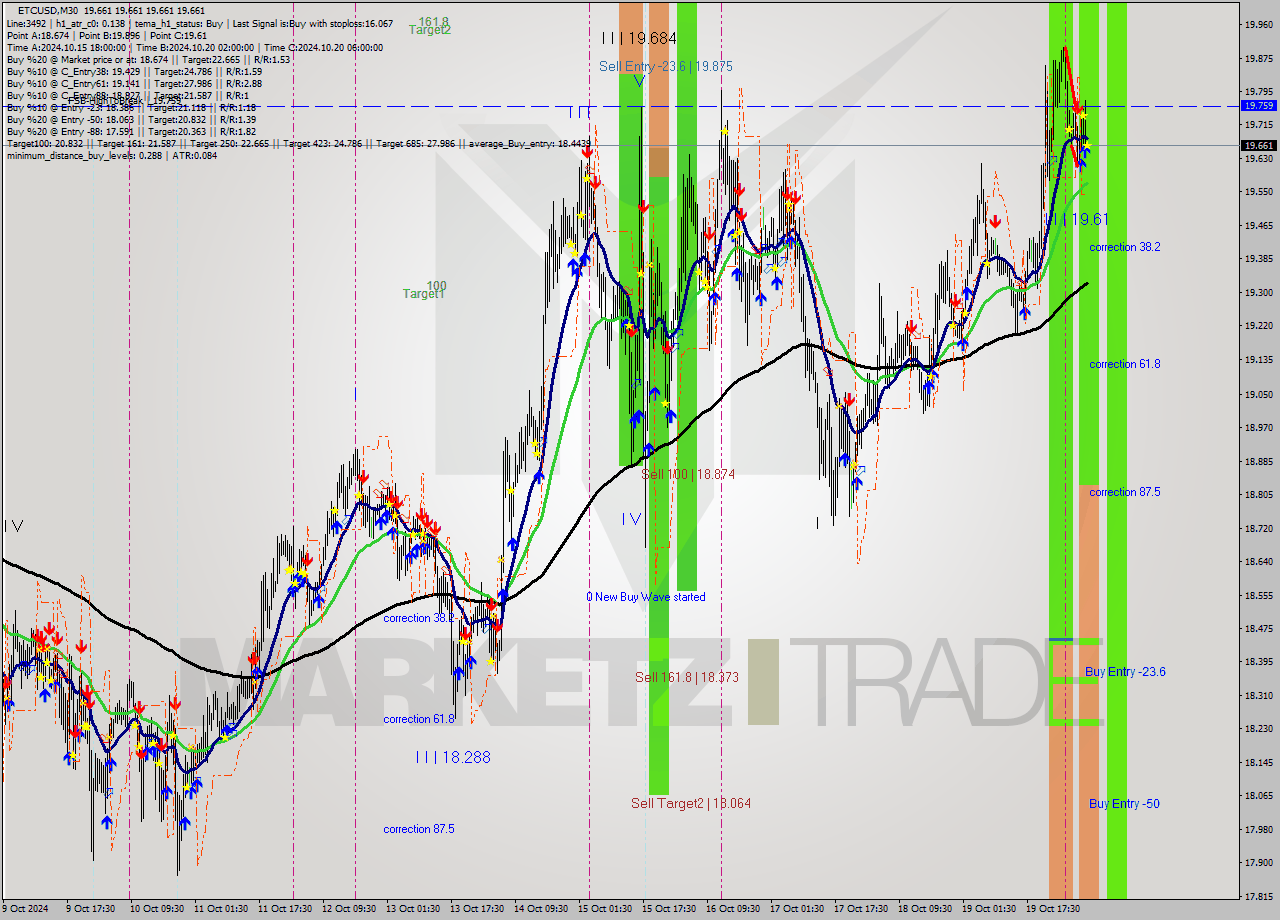The width and height of the screenshot is (1280, 920).
Task: Click the '17 Oct 17:30' time label
Action: pos(860,909)
